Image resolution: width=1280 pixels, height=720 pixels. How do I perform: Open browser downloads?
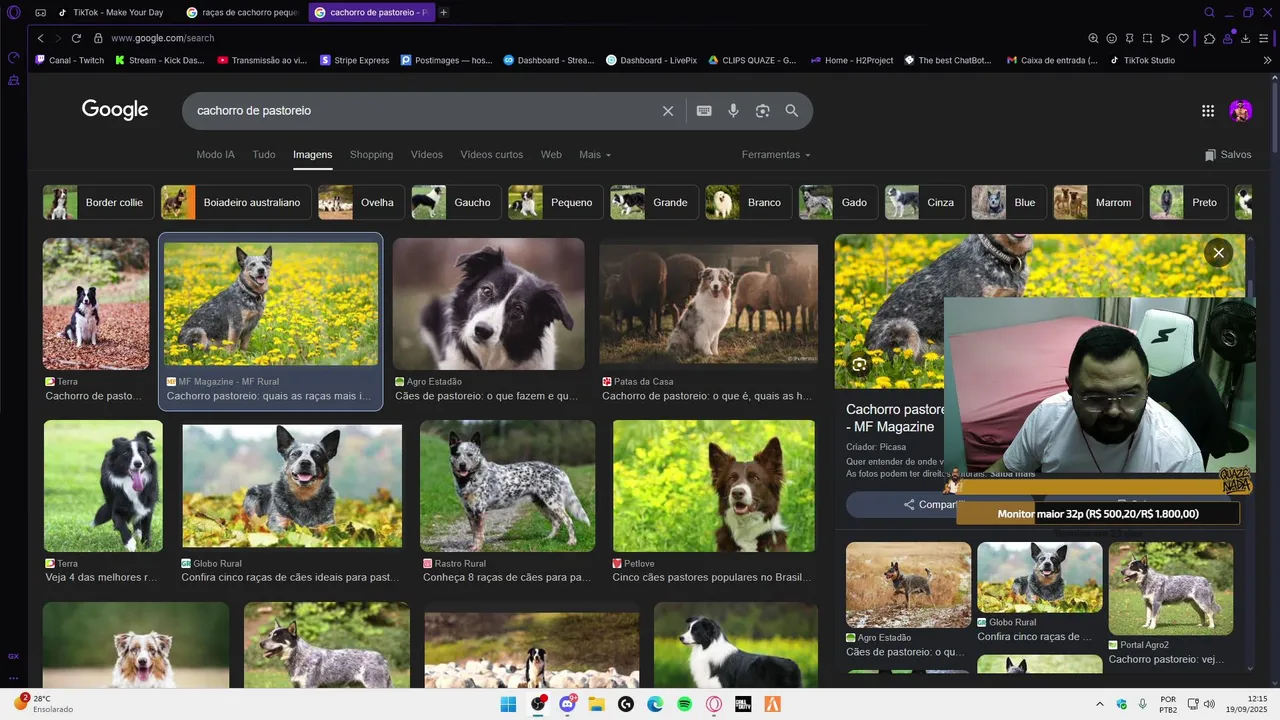point(1245,38)
